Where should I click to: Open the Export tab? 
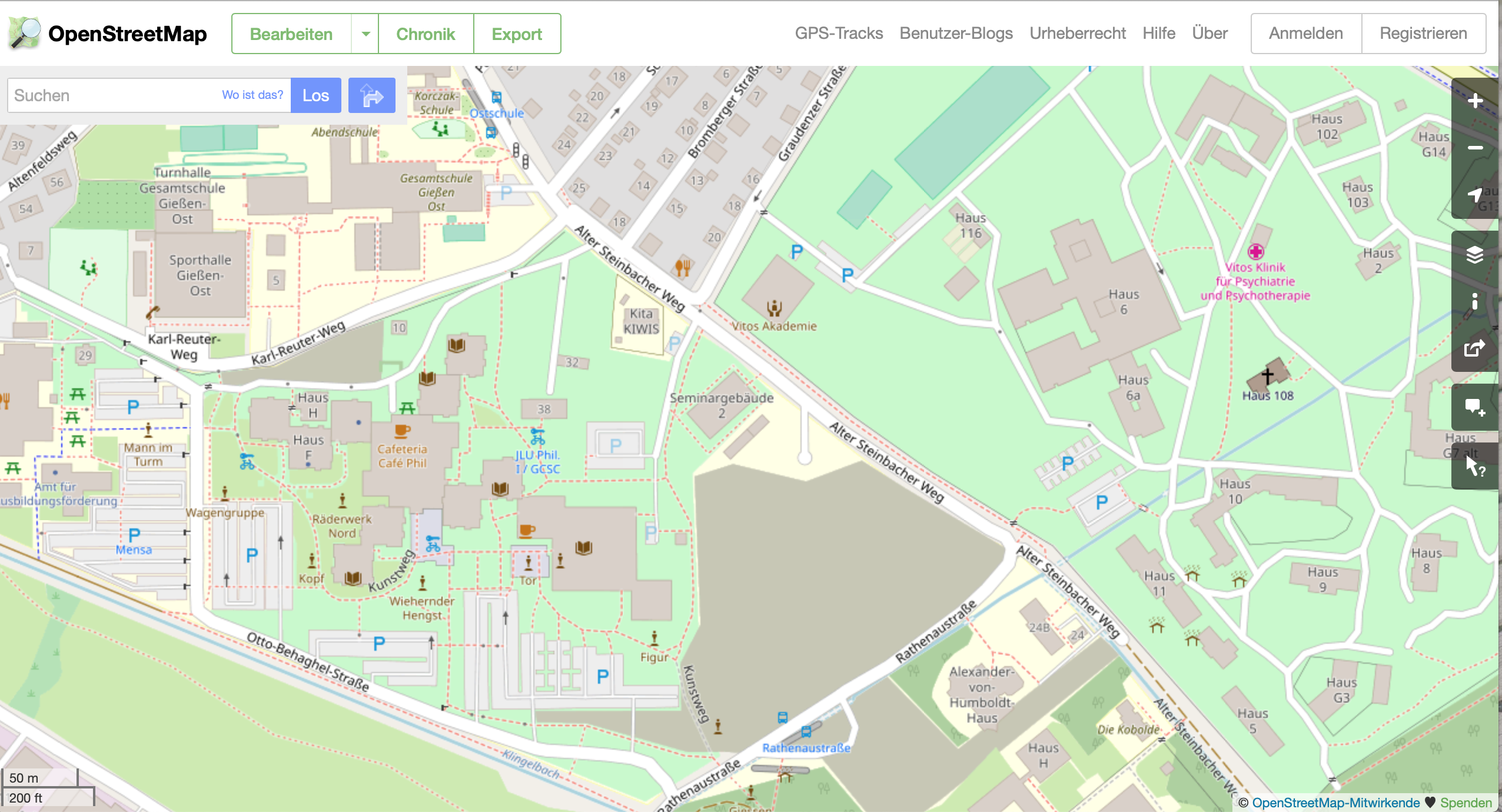(x=517, y=34)
